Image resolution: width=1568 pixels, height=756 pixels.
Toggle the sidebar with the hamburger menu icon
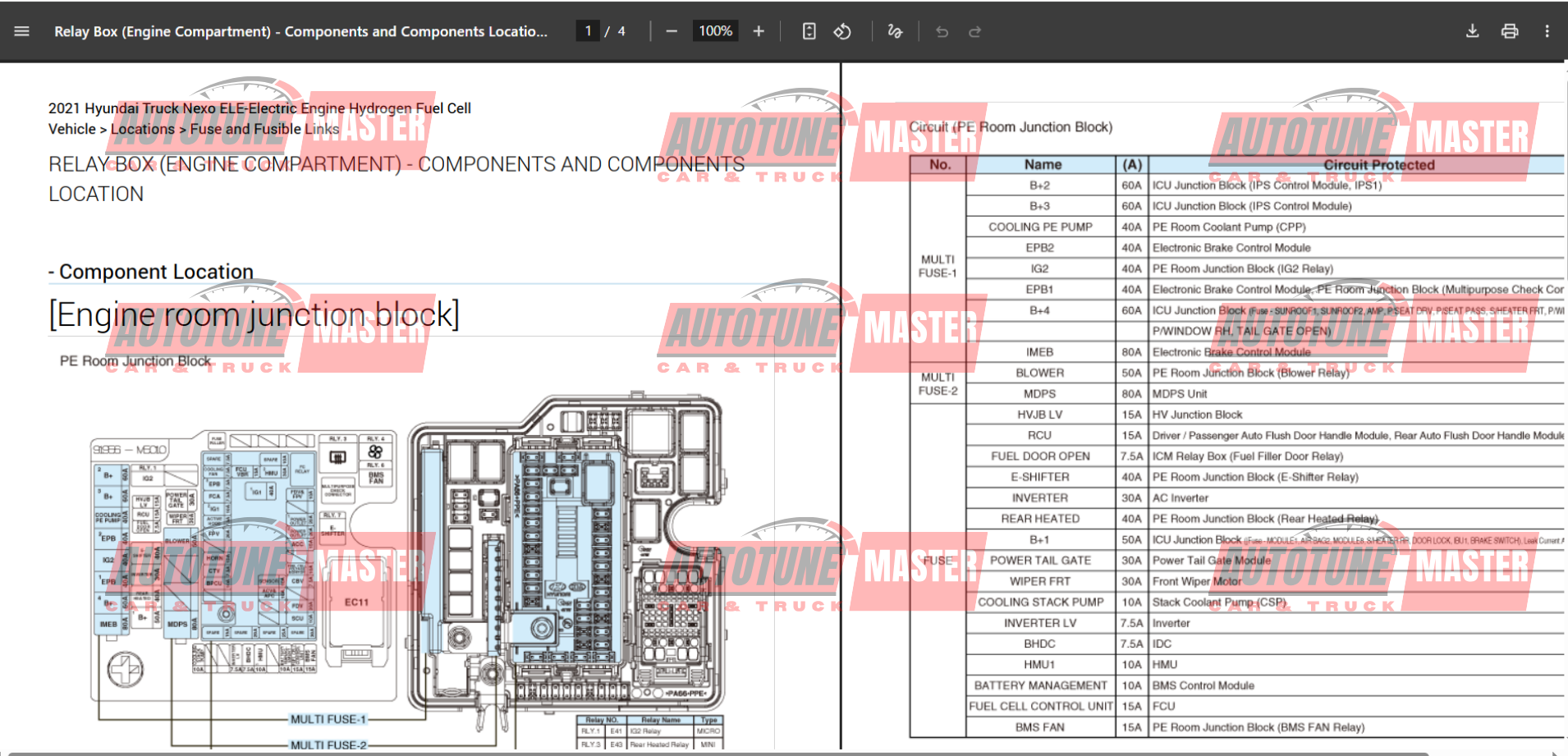click(x=22, y=31)
